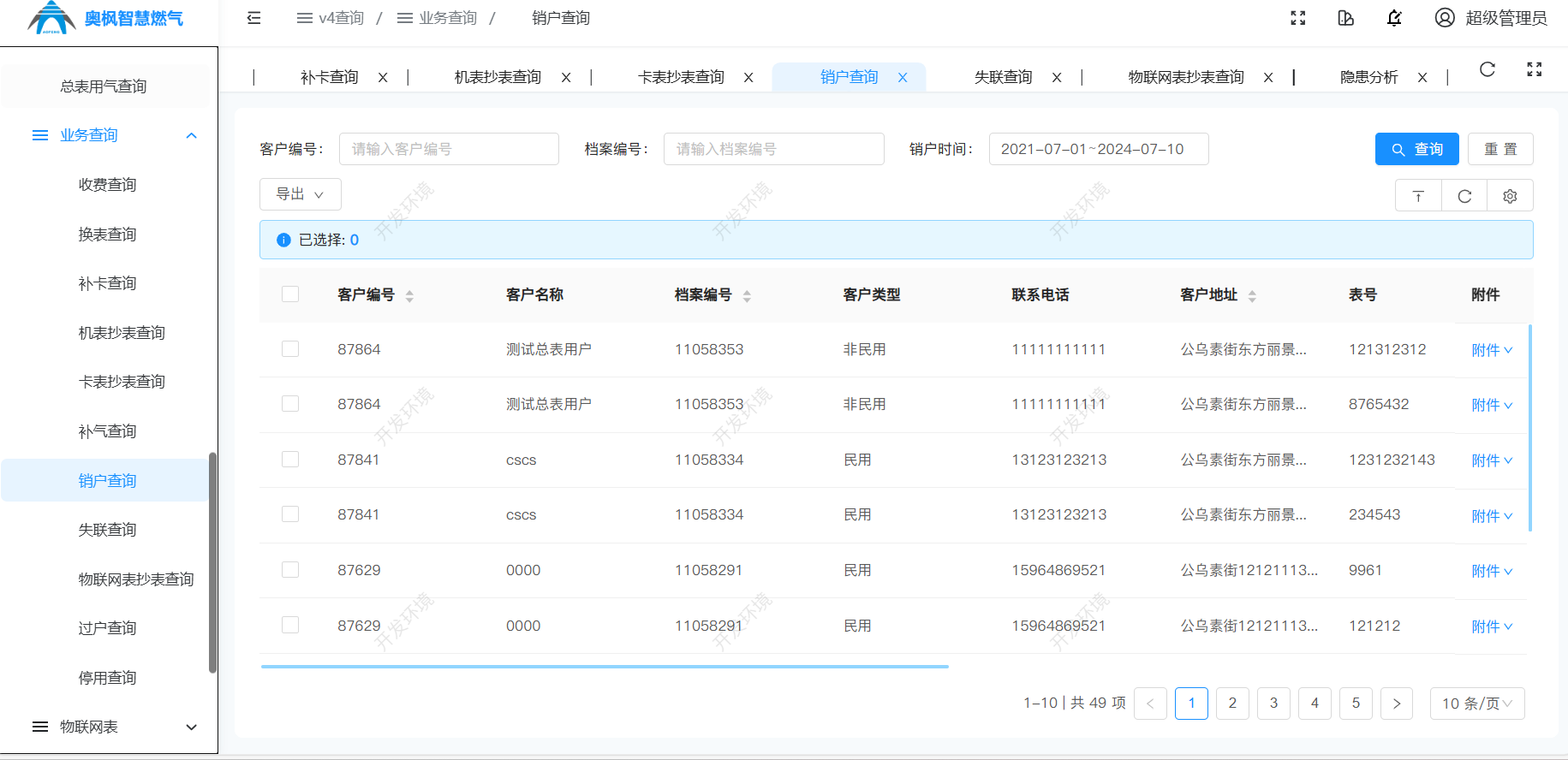Sort by 客户编号 column sort icon

point(409,296)
